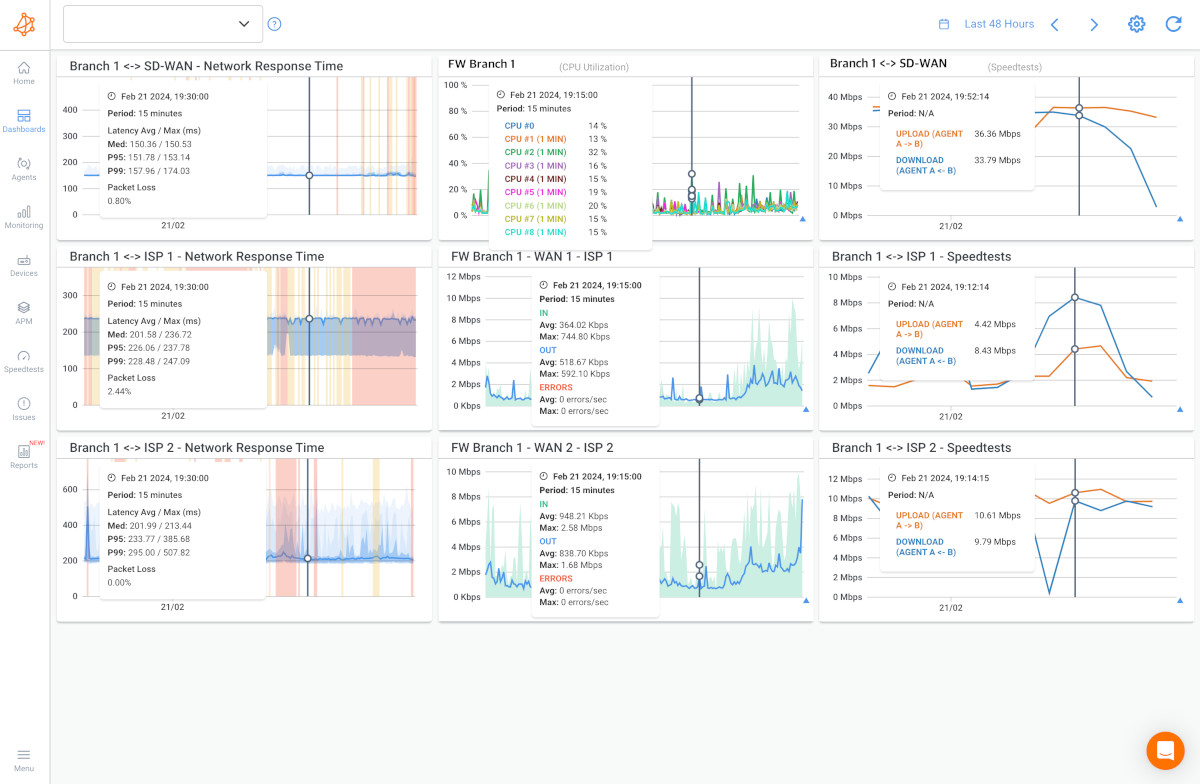Open the Home section in the sidebar
The height and width of the screenshot is (784, 1200).
pos(23,73)
